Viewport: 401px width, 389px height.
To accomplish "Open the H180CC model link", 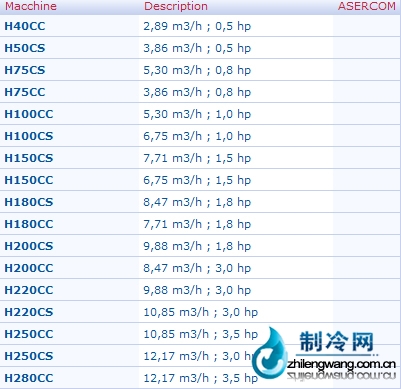I will [x=29, y=224].
